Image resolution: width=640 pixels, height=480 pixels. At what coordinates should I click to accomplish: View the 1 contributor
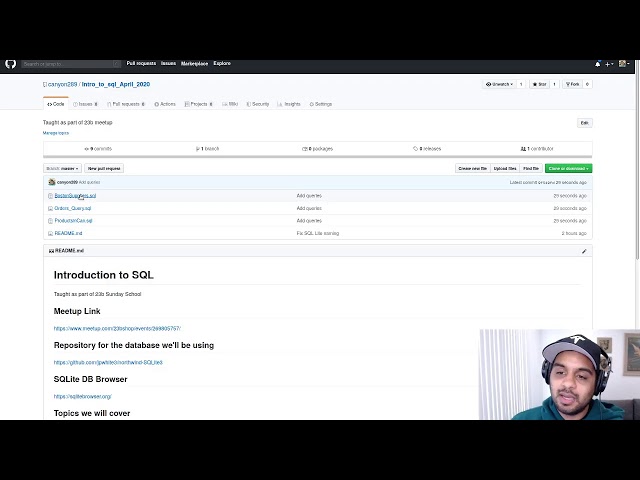point(537,149)
